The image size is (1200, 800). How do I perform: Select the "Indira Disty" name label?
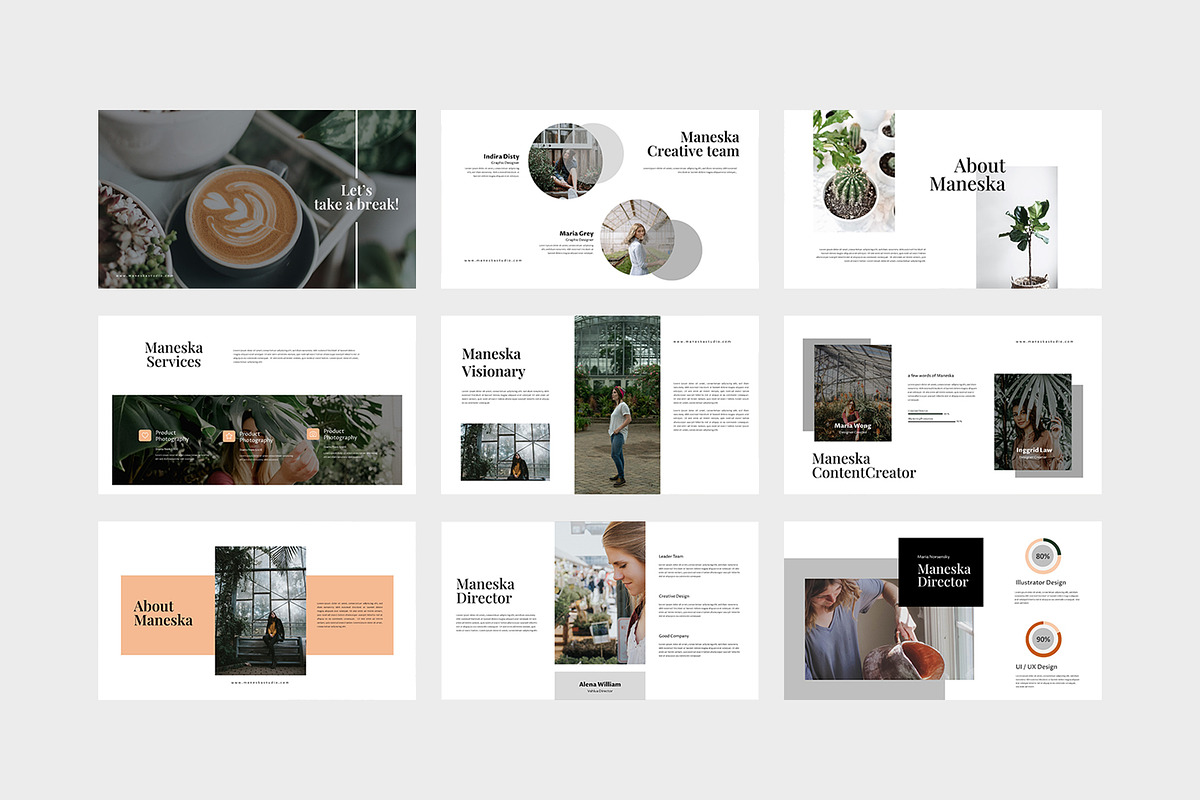click(501, 156)
